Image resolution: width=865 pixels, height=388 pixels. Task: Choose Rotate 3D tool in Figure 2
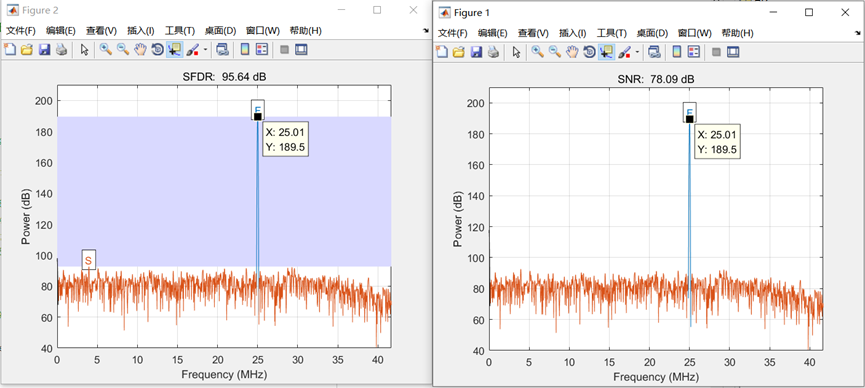(157, 50)
